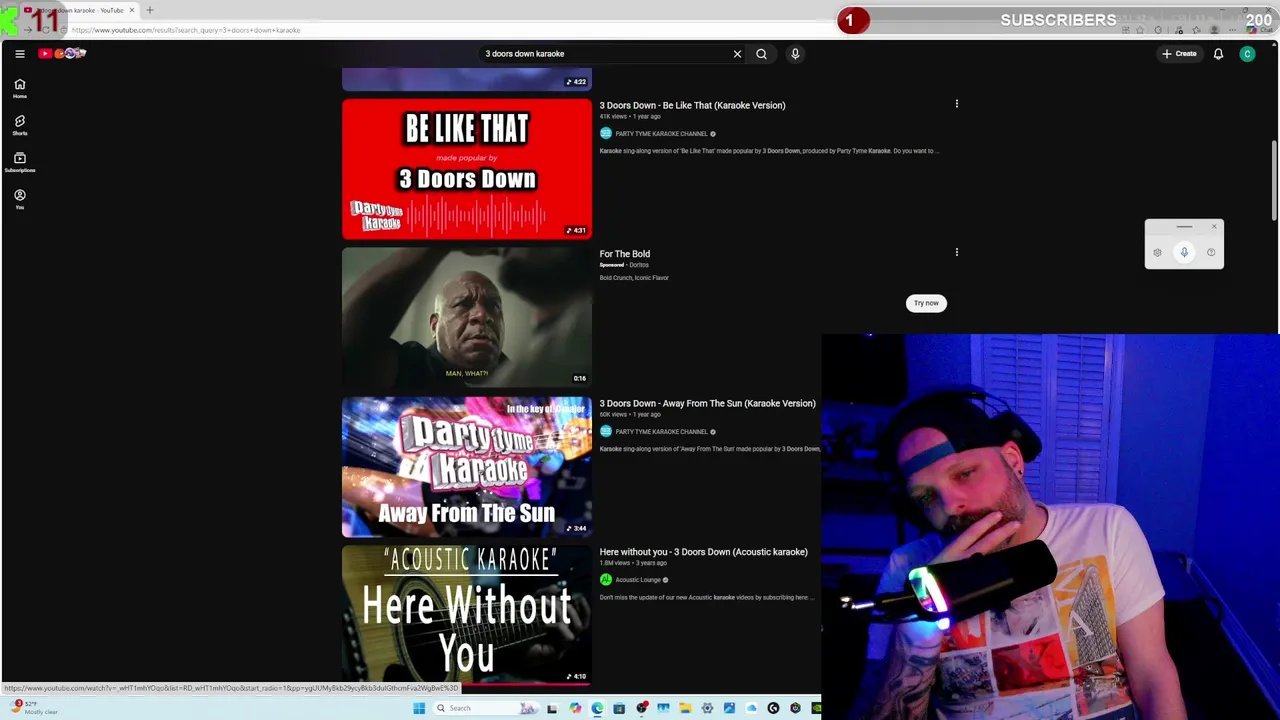This screenshot has width=1280, height=720.
Task: Play the Away From The Sun thumbnail
Action: [x=467, y=466]
